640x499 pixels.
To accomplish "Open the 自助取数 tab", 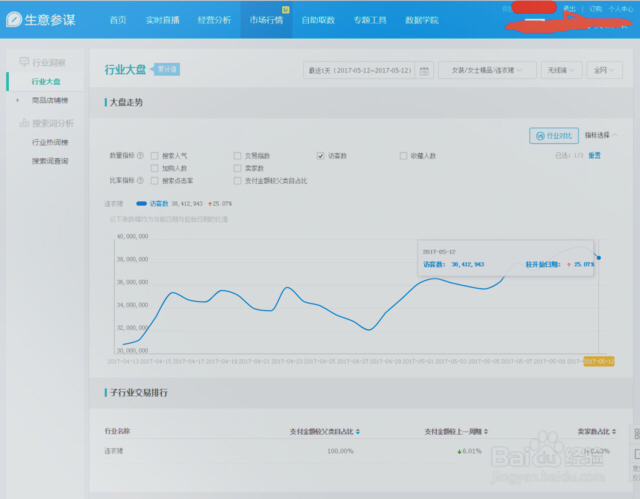I will (x=318, y=20).
